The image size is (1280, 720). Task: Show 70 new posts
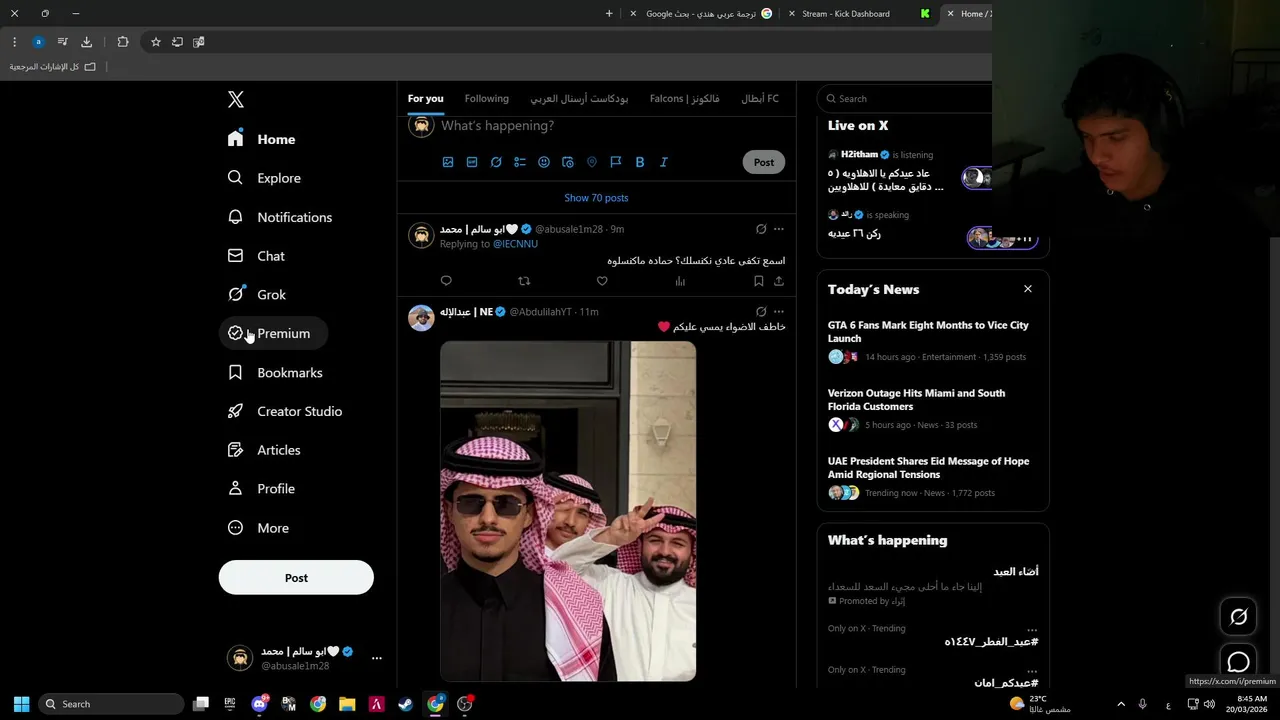(596, 198)
